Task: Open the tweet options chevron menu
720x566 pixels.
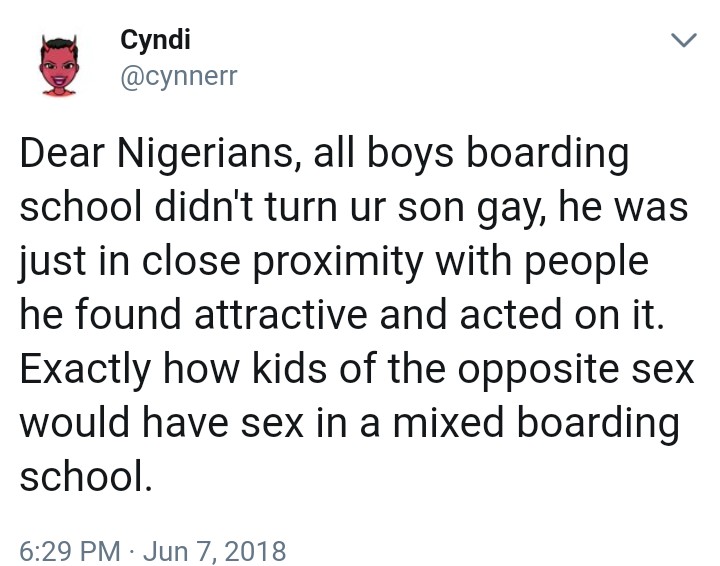Action: pyautogui.click(x=681, y=41)
